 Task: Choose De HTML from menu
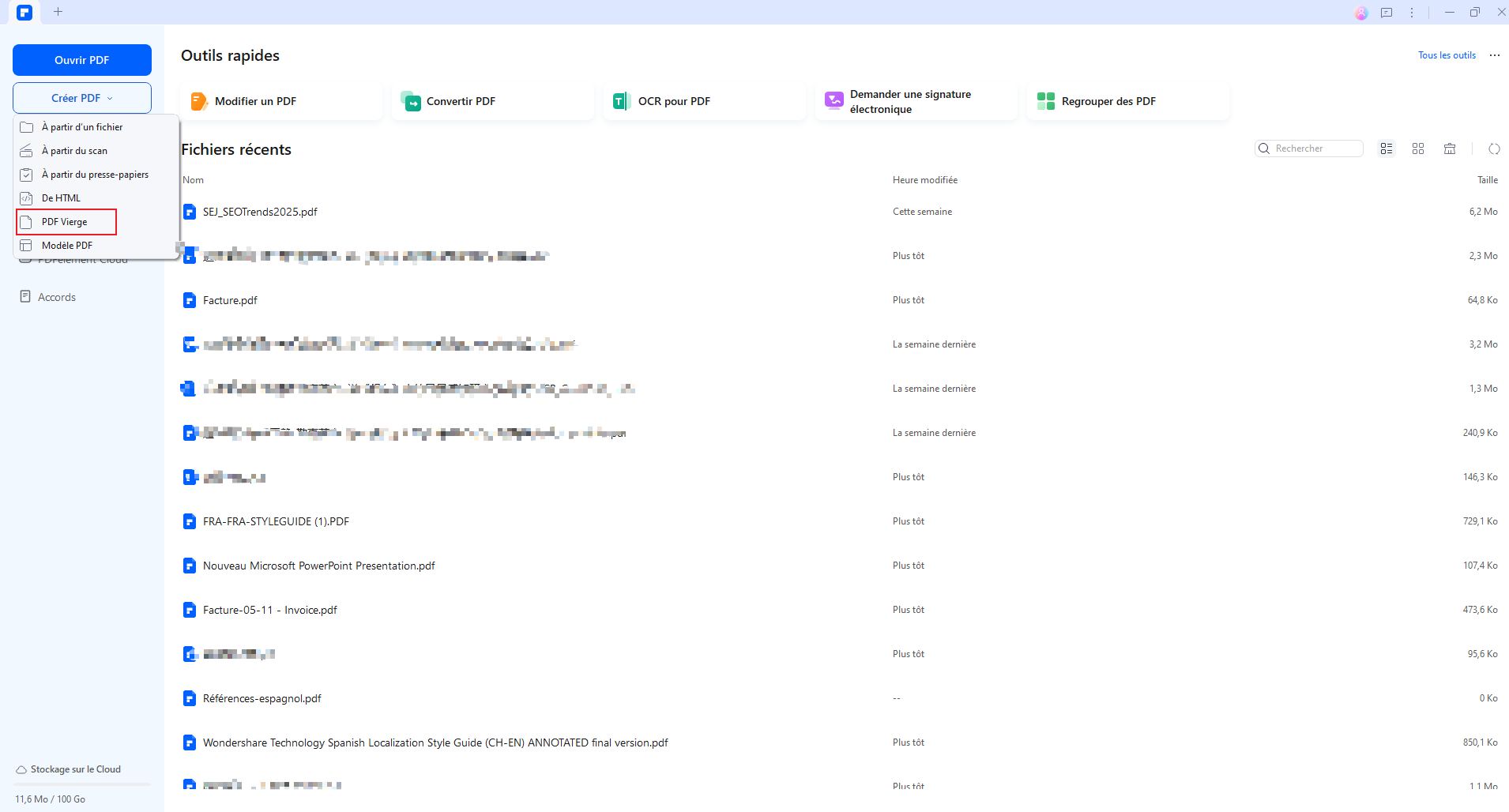pos(97,198)
